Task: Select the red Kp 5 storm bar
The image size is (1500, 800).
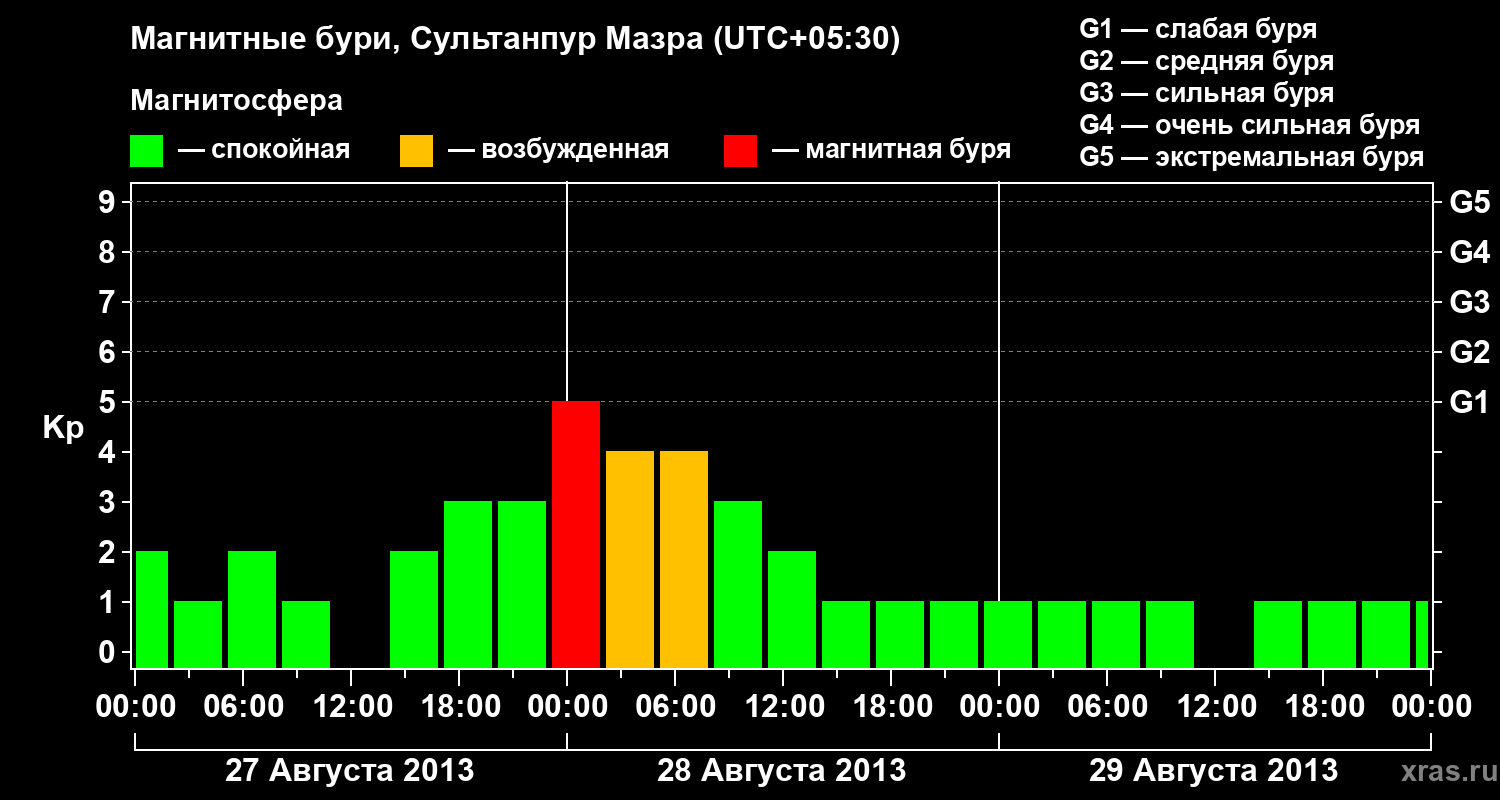Action: (x=576, y=534)
